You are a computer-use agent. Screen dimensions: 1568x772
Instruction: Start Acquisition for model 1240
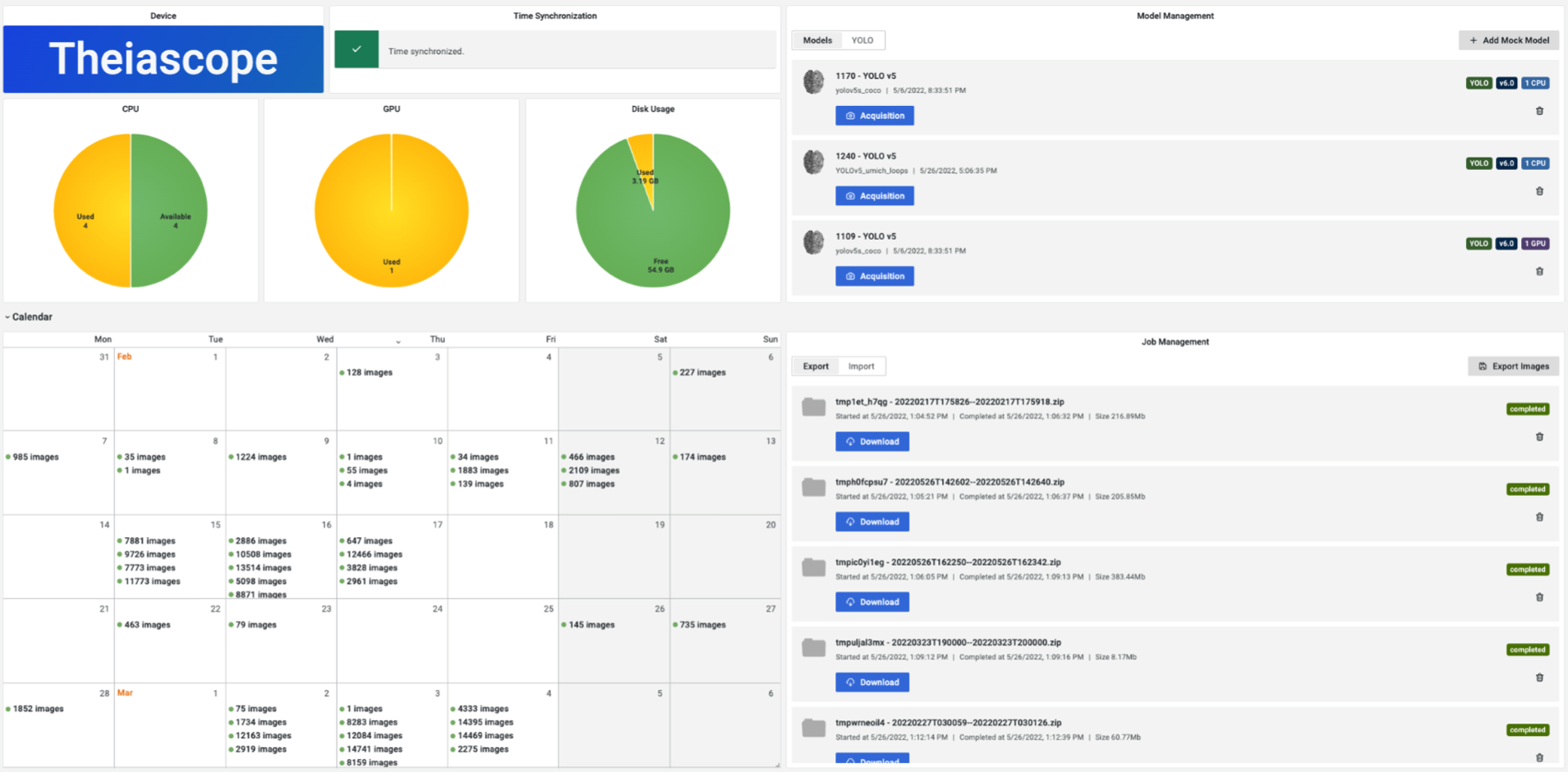click(875, 196)
